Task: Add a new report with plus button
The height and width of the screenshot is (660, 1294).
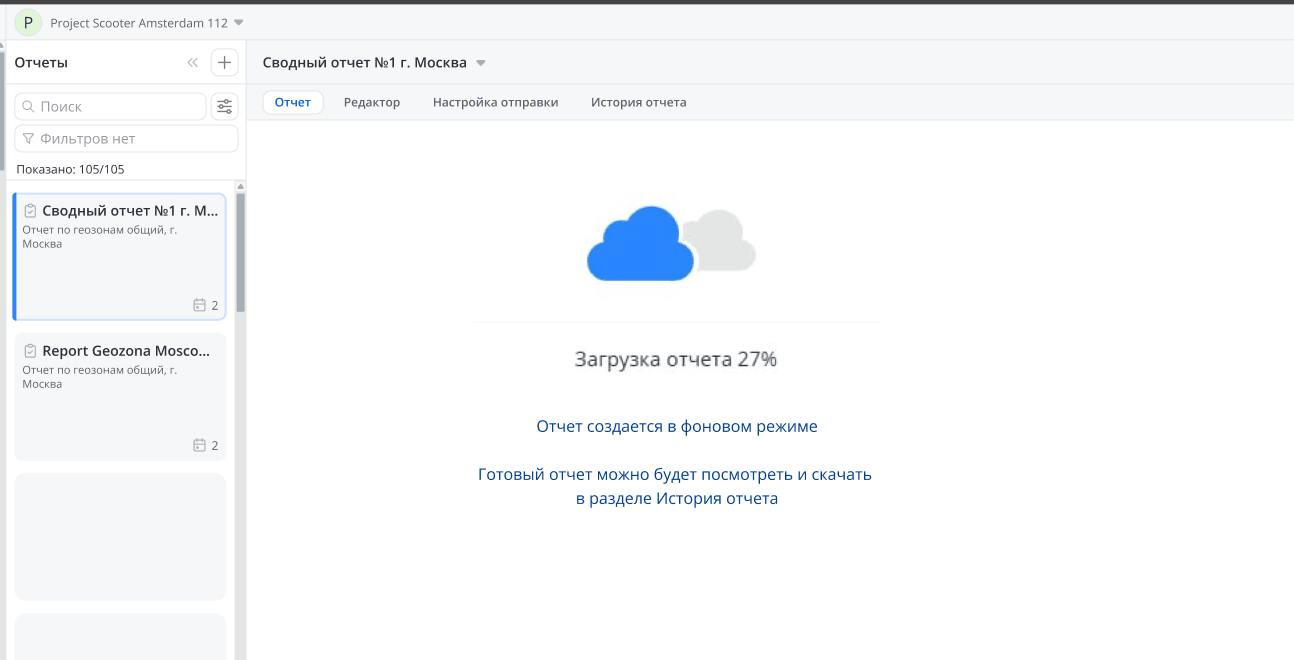Action: (x=225, y=63)
